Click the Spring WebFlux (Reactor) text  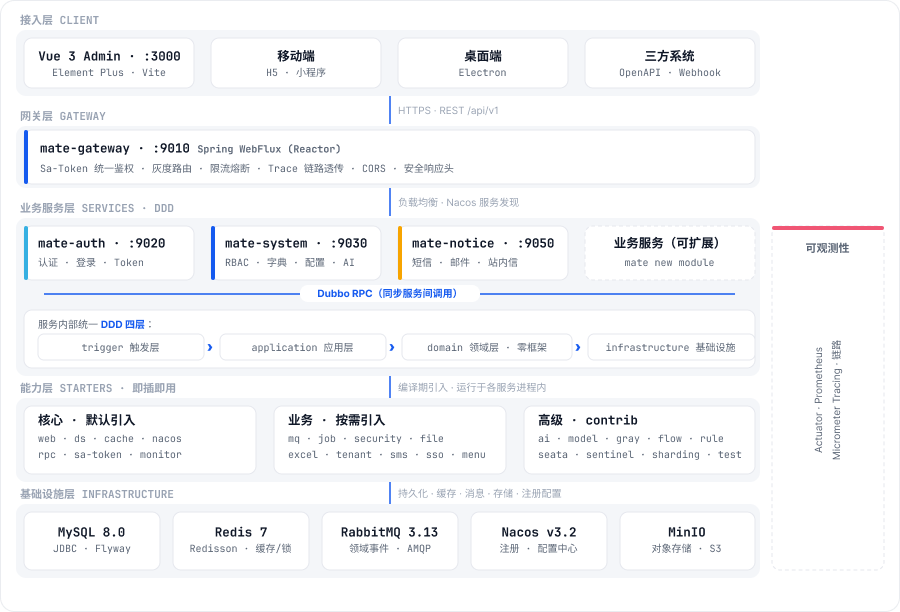point(269,149)
